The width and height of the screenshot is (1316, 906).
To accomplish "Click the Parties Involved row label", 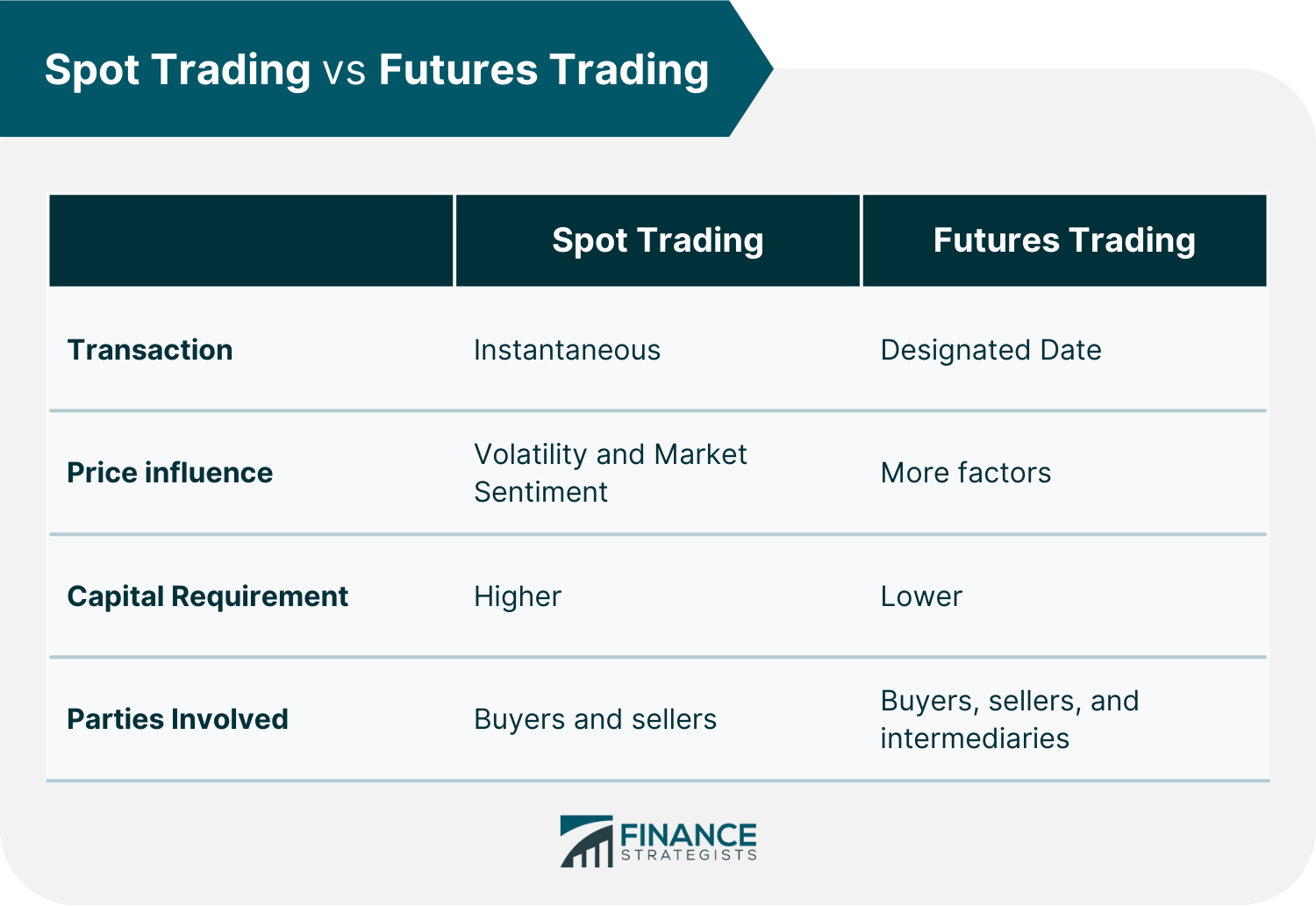I will [178, 719].
